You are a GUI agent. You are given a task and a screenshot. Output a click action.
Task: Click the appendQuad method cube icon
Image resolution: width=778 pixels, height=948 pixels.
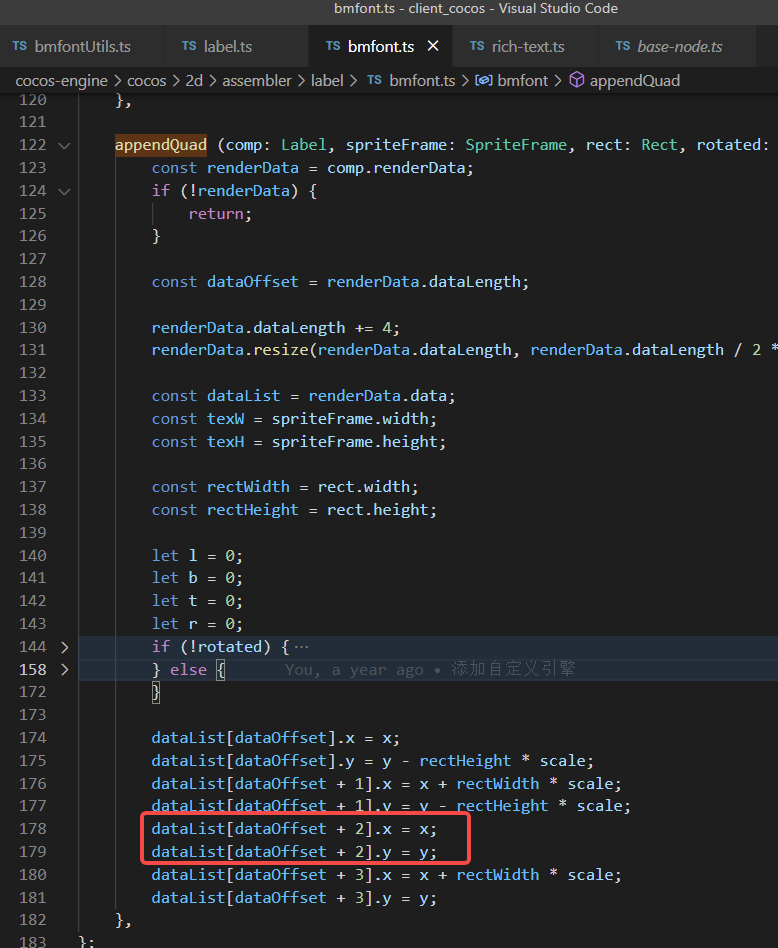577,80
